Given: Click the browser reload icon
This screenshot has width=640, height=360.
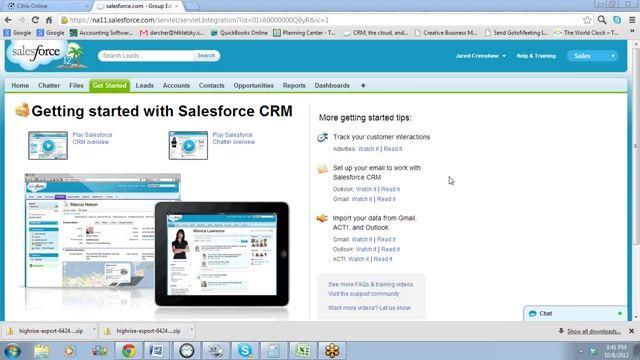Looking at the screenshot, I should [x=36, y=20].
